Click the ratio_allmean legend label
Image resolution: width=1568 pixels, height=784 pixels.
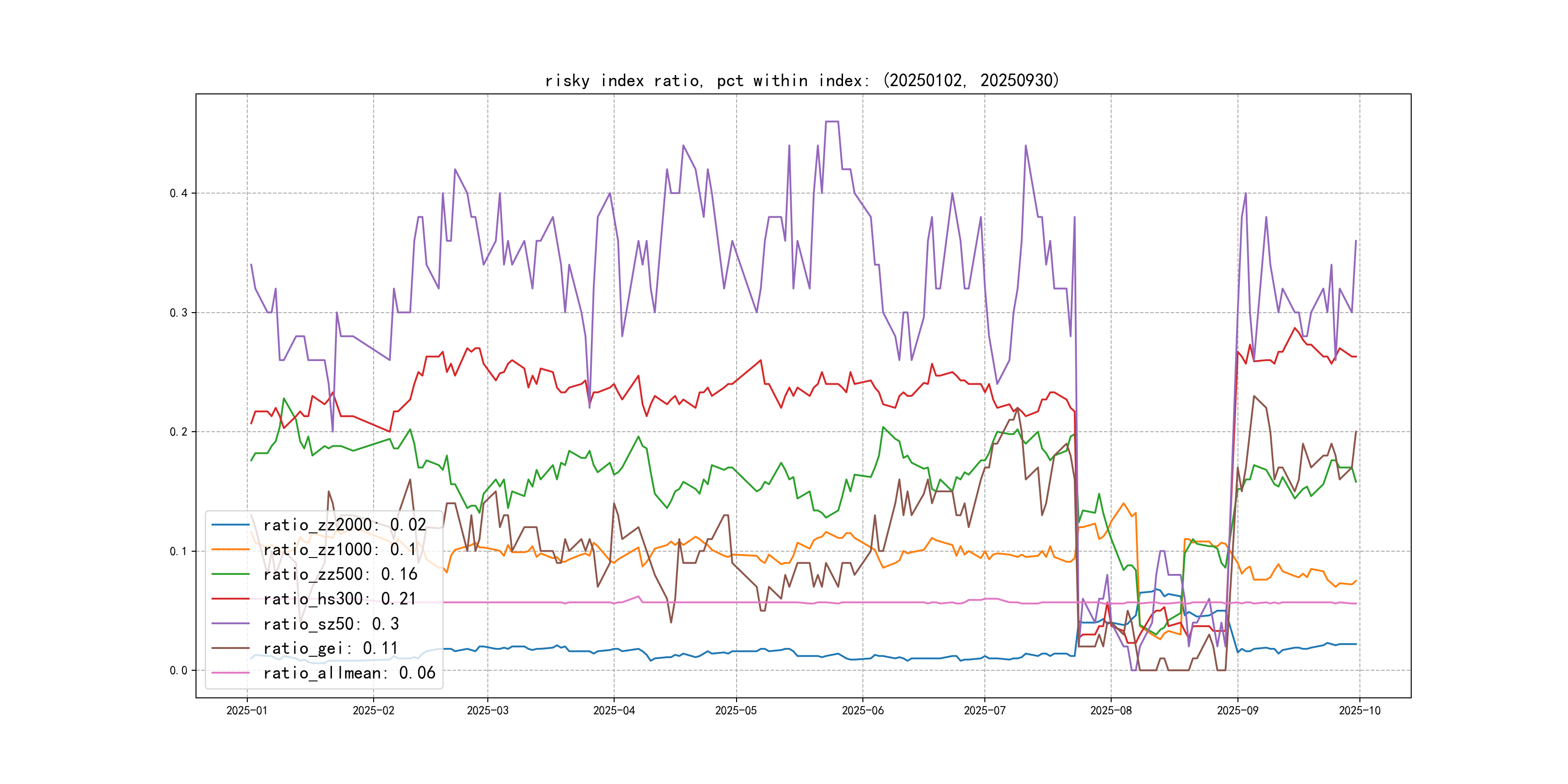click(349, 673)
